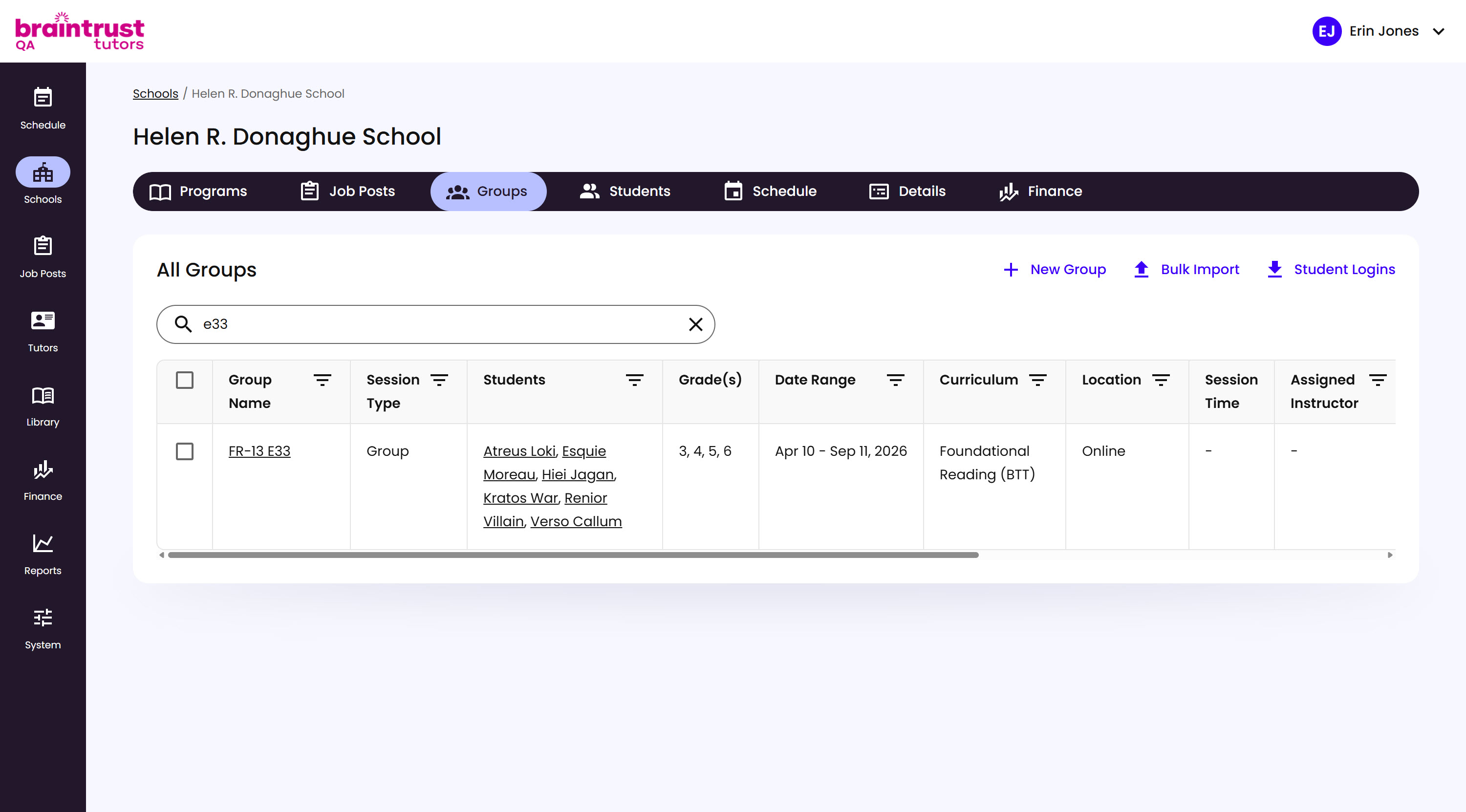The width and height of the screenshot is (1466, 812).
Task: Open the Students column filter
Action: tap(634, 380)
